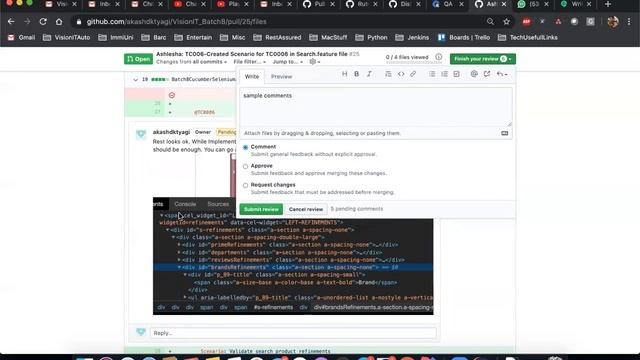Reference an issue or pull request icon
640x360 pixels.
click(487, 74)
